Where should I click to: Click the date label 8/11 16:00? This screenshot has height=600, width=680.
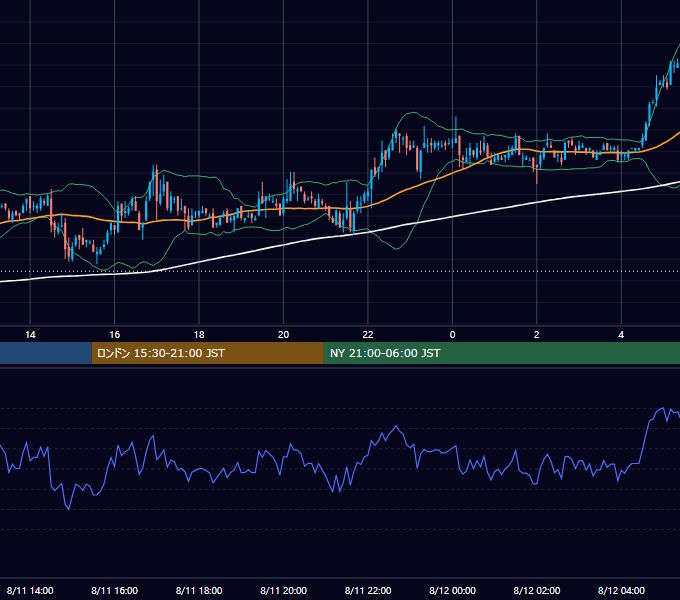click(x=114, y=590)
